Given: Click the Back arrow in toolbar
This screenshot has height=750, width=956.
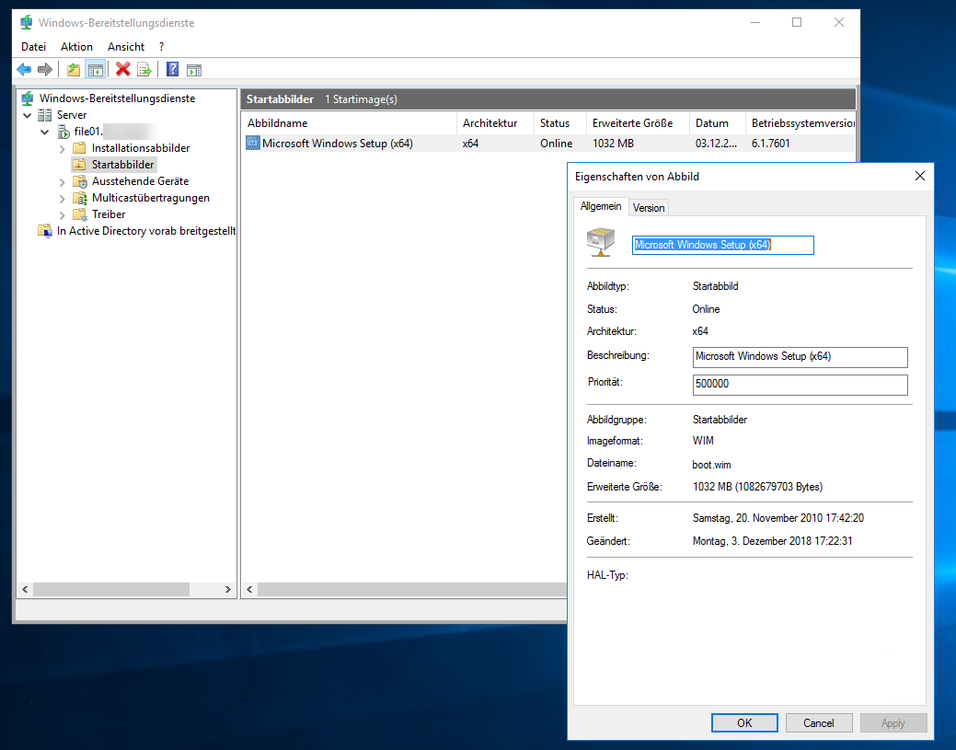Looking at the screenshot, I should click(x=24, y=69).
